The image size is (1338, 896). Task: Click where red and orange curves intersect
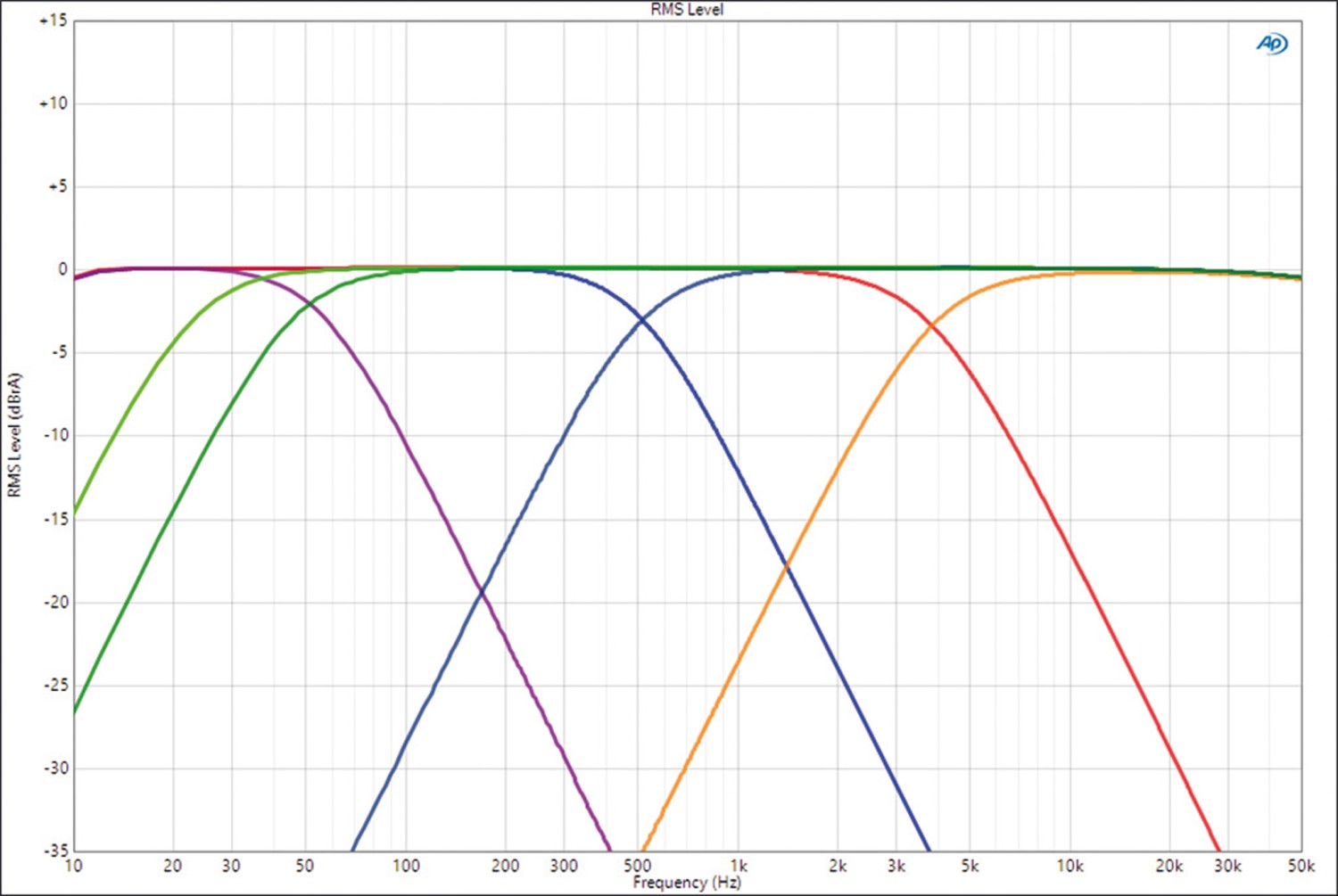(x=932, y=326)
